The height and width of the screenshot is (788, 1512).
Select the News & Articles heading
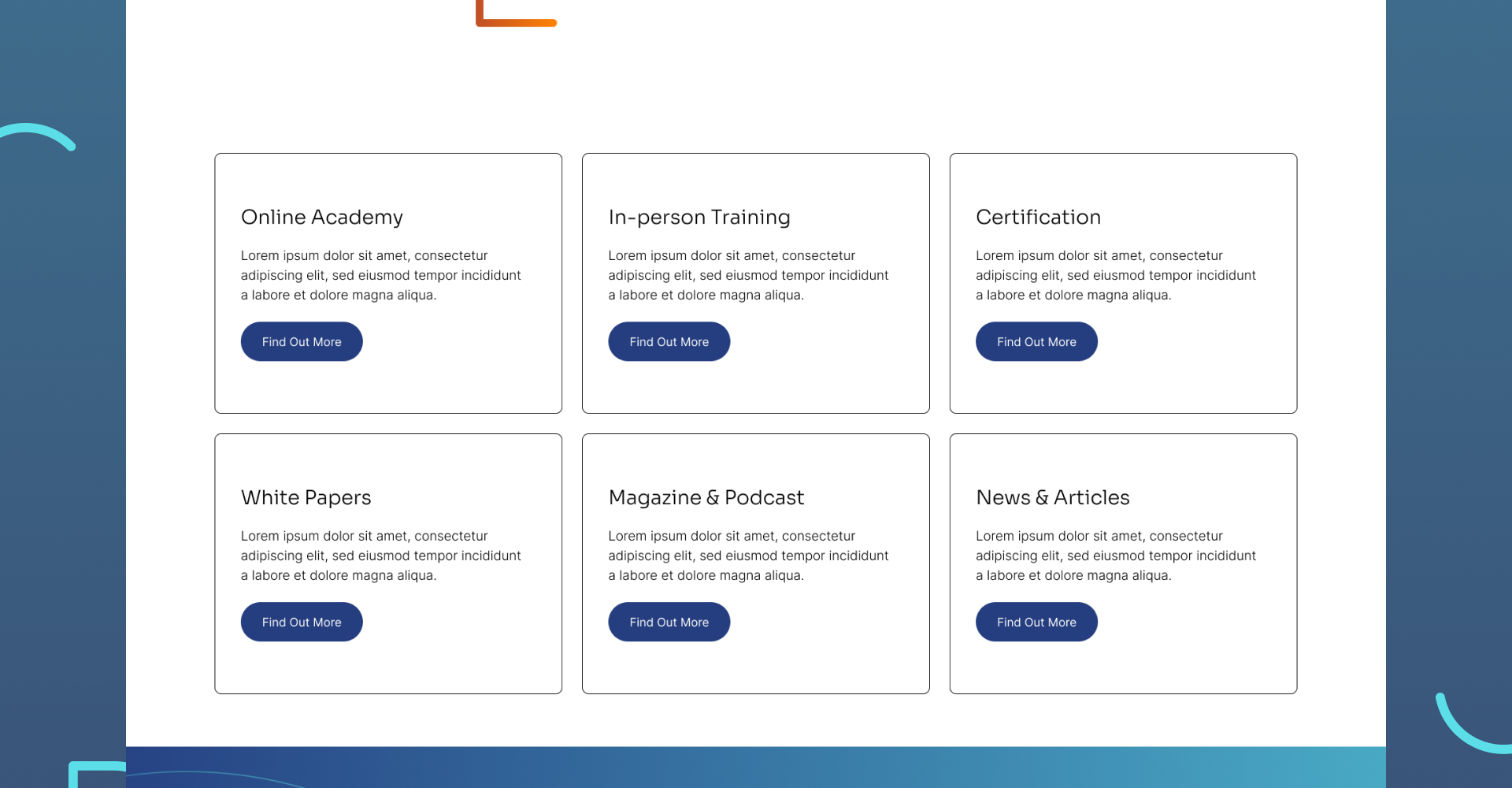pyautogui.click(x=1052, y=498)
